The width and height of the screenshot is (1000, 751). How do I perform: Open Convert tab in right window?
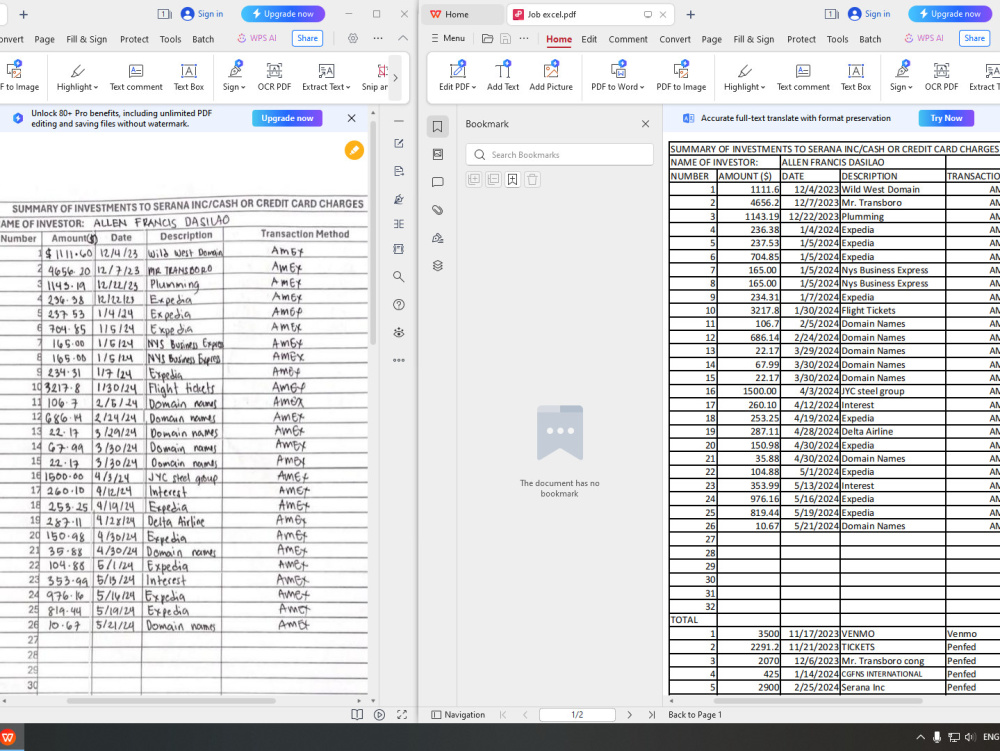(x=675, y=39)
